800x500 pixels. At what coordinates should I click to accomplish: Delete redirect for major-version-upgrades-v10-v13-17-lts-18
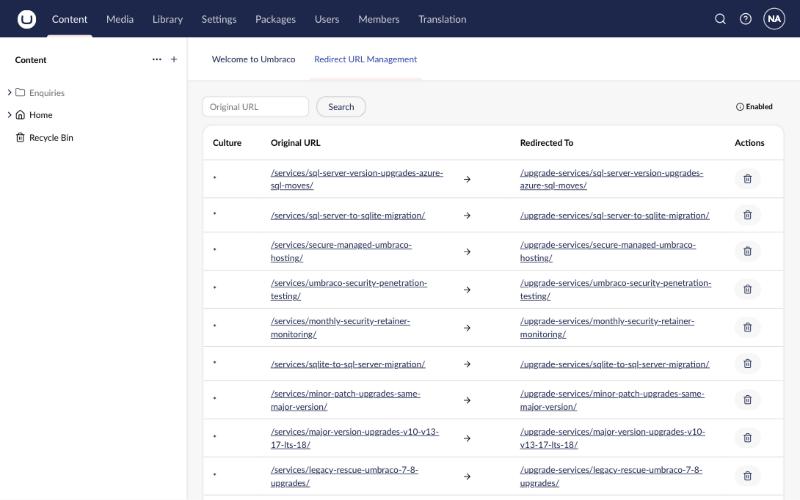pos(747,438)
